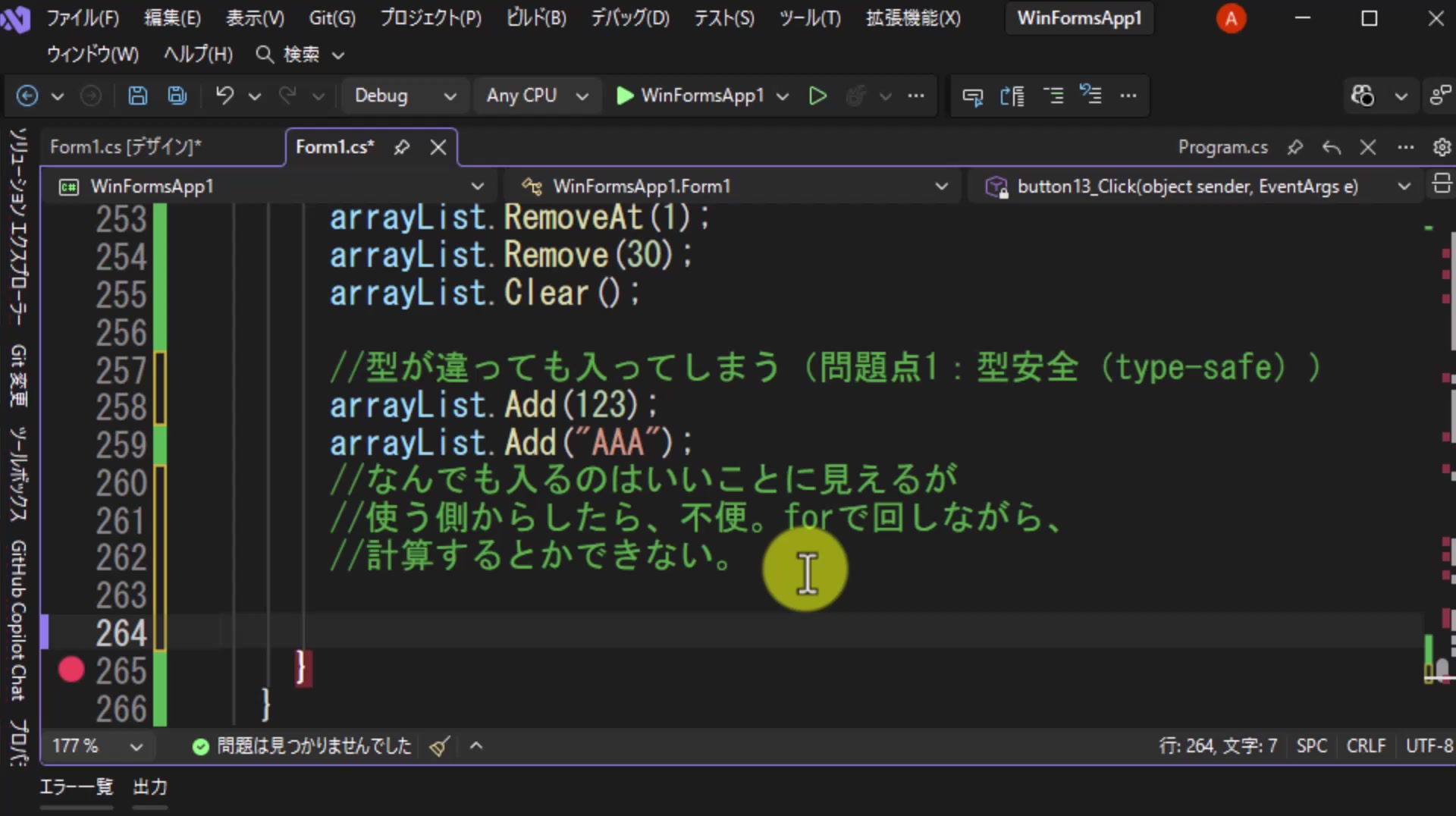Switch to the Program.cs tab
Screen dimensions: 1456x816
click(1222, 147)
